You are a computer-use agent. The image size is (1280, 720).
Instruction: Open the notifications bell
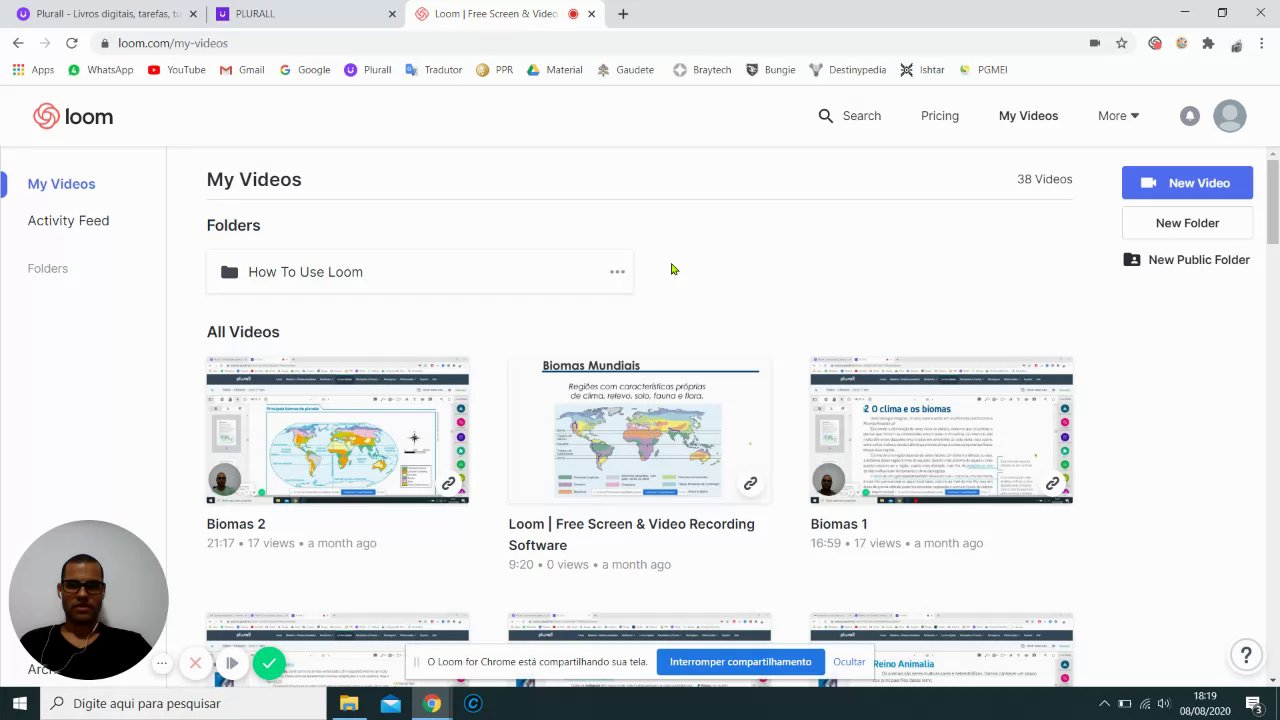click(1189, 116)
